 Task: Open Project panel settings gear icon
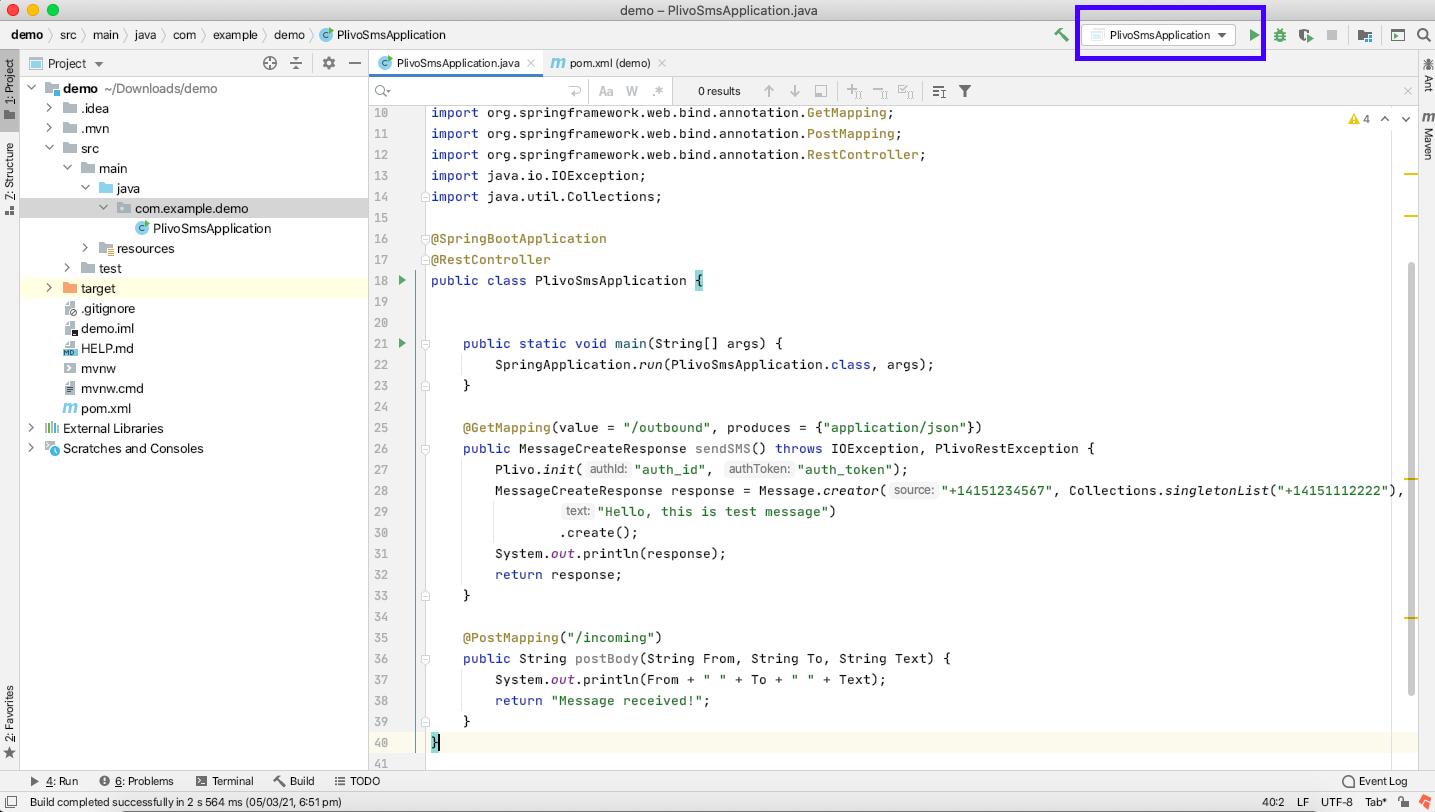[329, 63]
